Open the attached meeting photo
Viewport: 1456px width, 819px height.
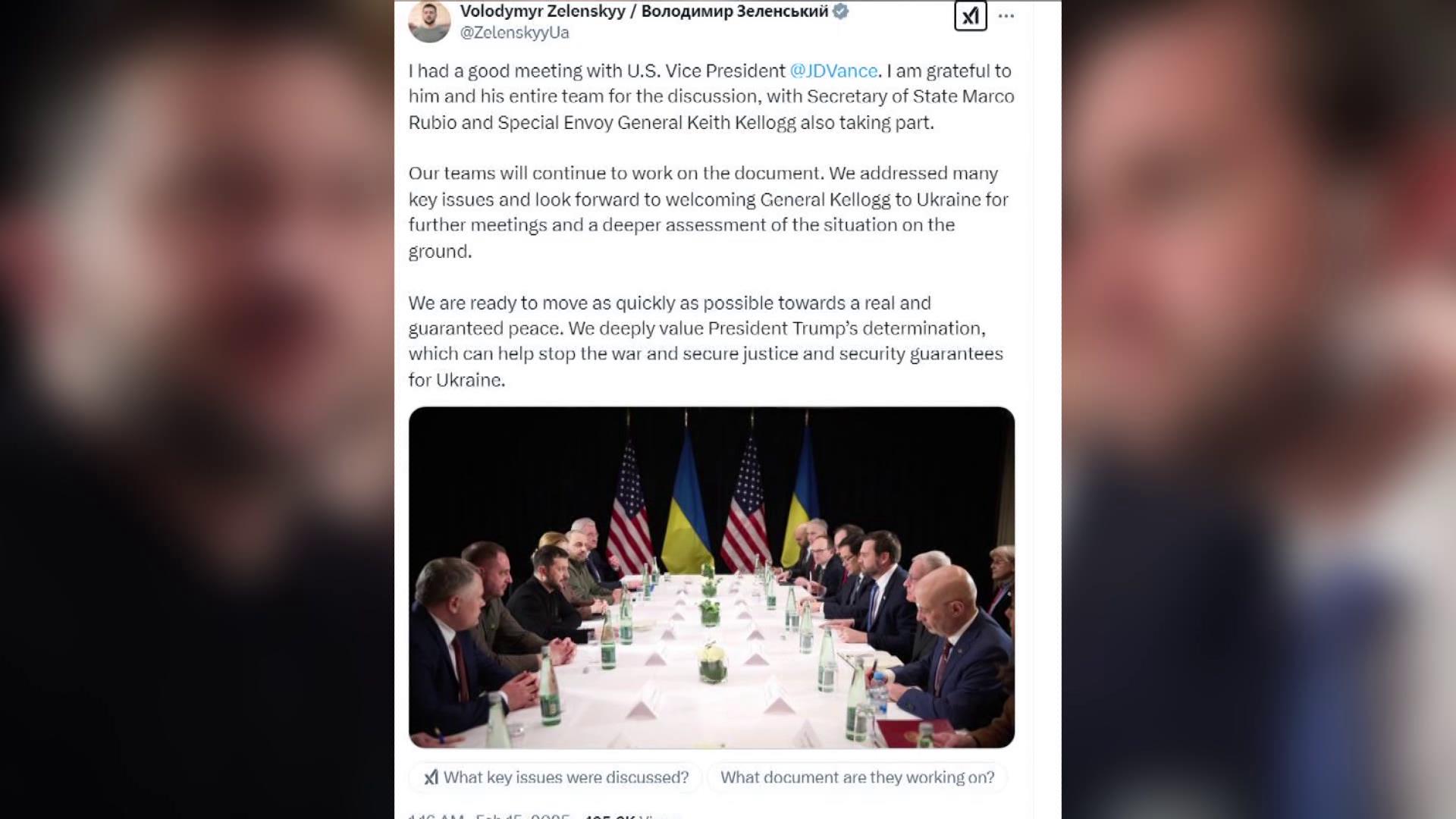711,577
